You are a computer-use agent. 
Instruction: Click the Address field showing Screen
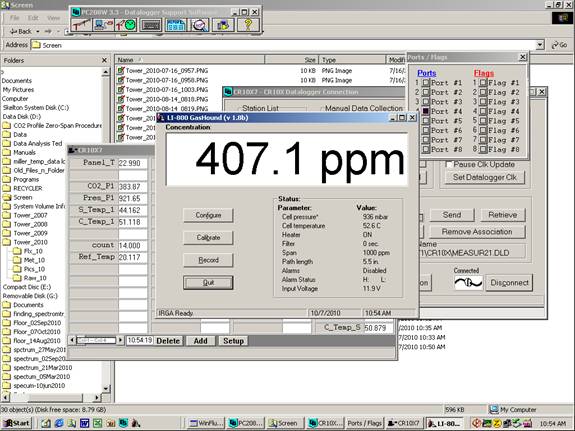tap(287, 45)
